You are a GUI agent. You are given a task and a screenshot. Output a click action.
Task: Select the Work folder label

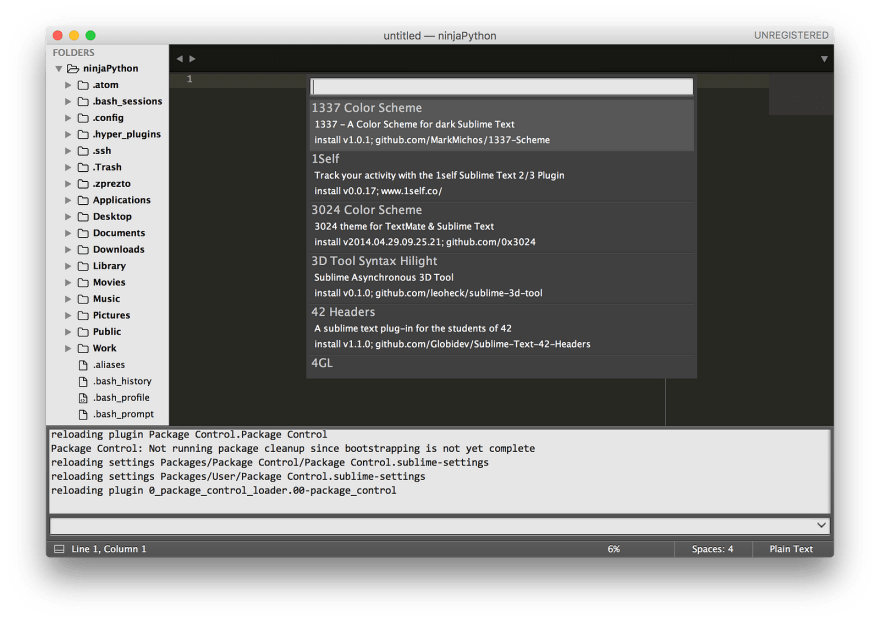pos(104,348)
